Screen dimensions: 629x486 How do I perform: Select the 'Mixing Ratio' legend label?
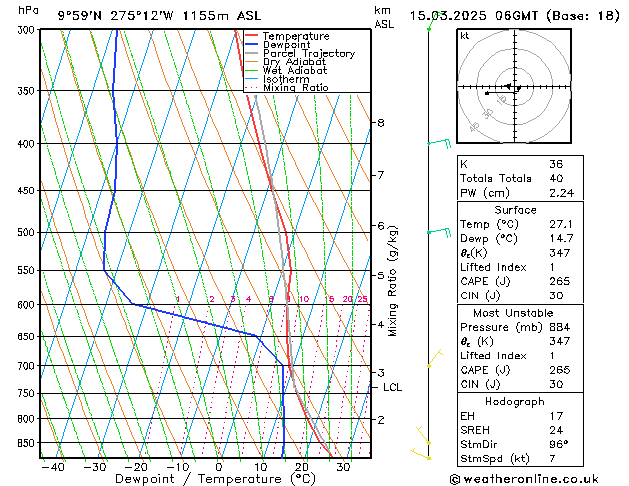(x=296, y=87)
